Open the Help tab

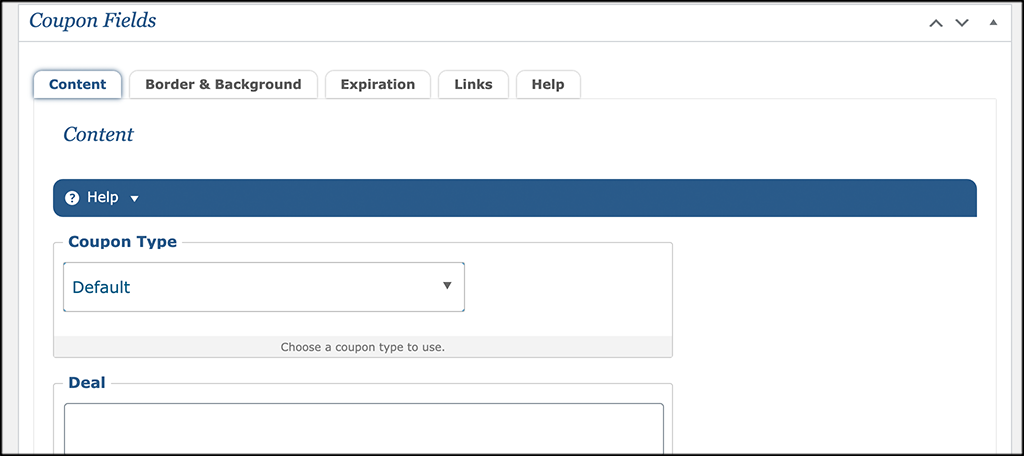(x=548, y=85)
